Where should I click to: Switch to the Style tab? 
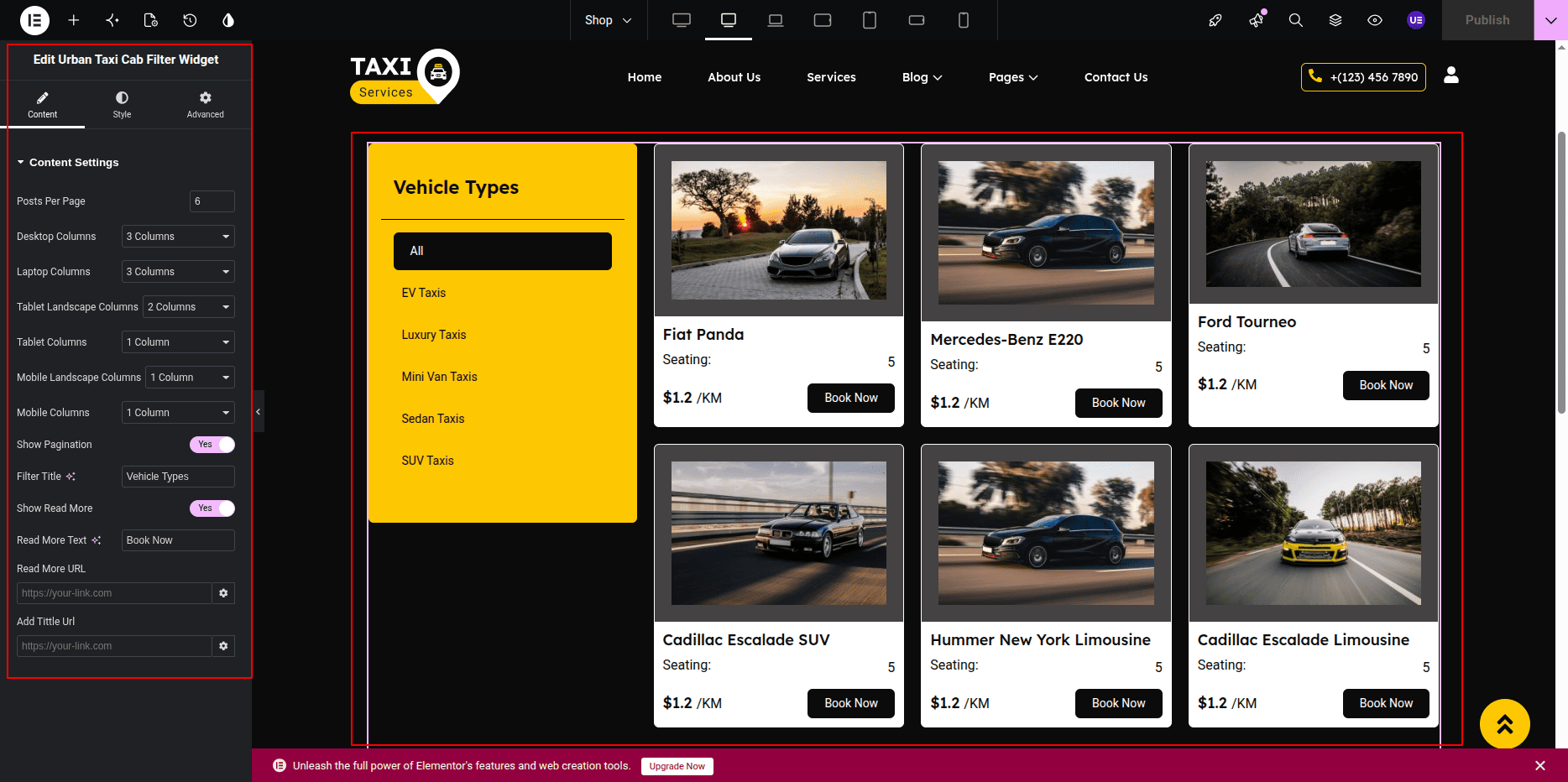tap(122, 105)
